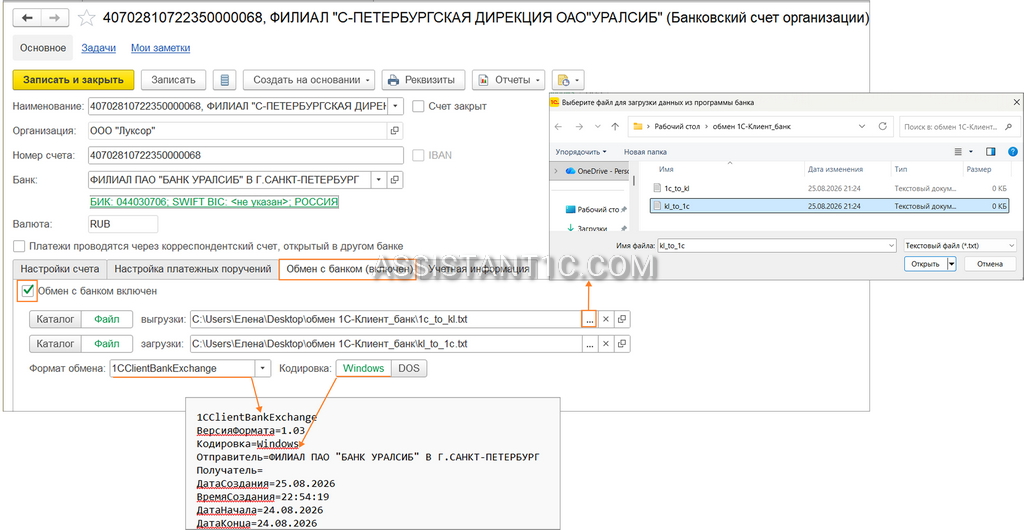
Task: Open help in the file dialog
Action: 1013,151
